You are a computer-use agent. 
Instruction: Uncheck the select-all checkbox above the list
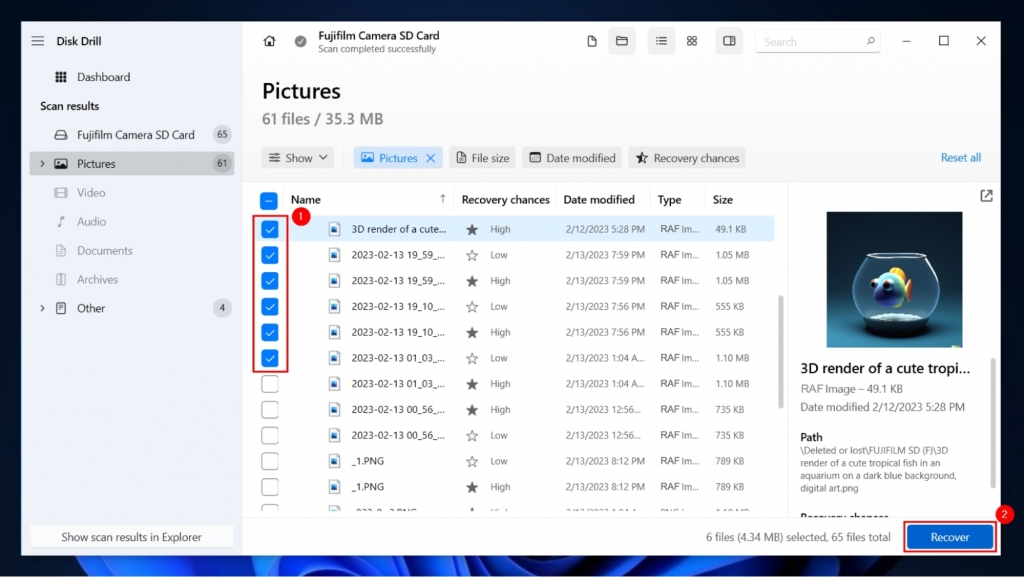[268, 199]
